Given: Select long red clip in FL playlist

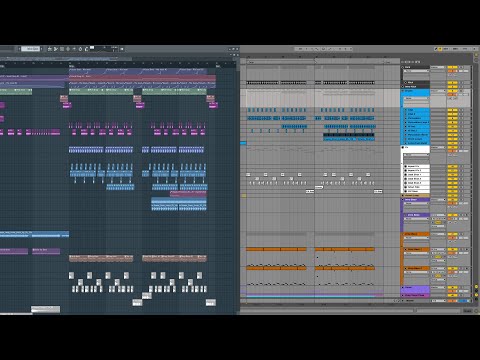Looking at the screenshot, I should 143,77.
